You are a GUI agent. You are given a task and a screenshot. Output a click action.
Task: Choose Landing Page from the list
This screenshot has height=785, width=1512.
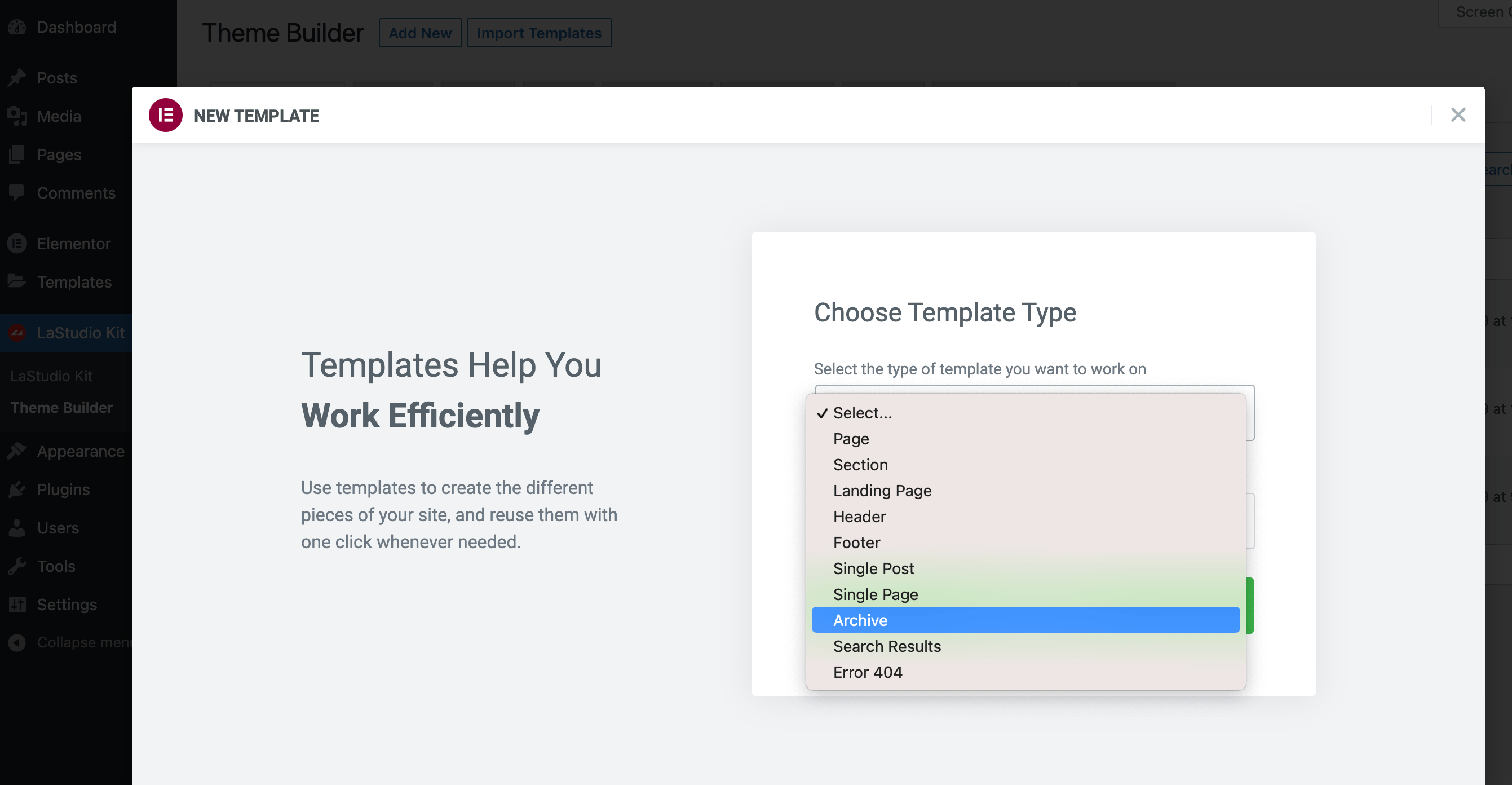(882, 491)
